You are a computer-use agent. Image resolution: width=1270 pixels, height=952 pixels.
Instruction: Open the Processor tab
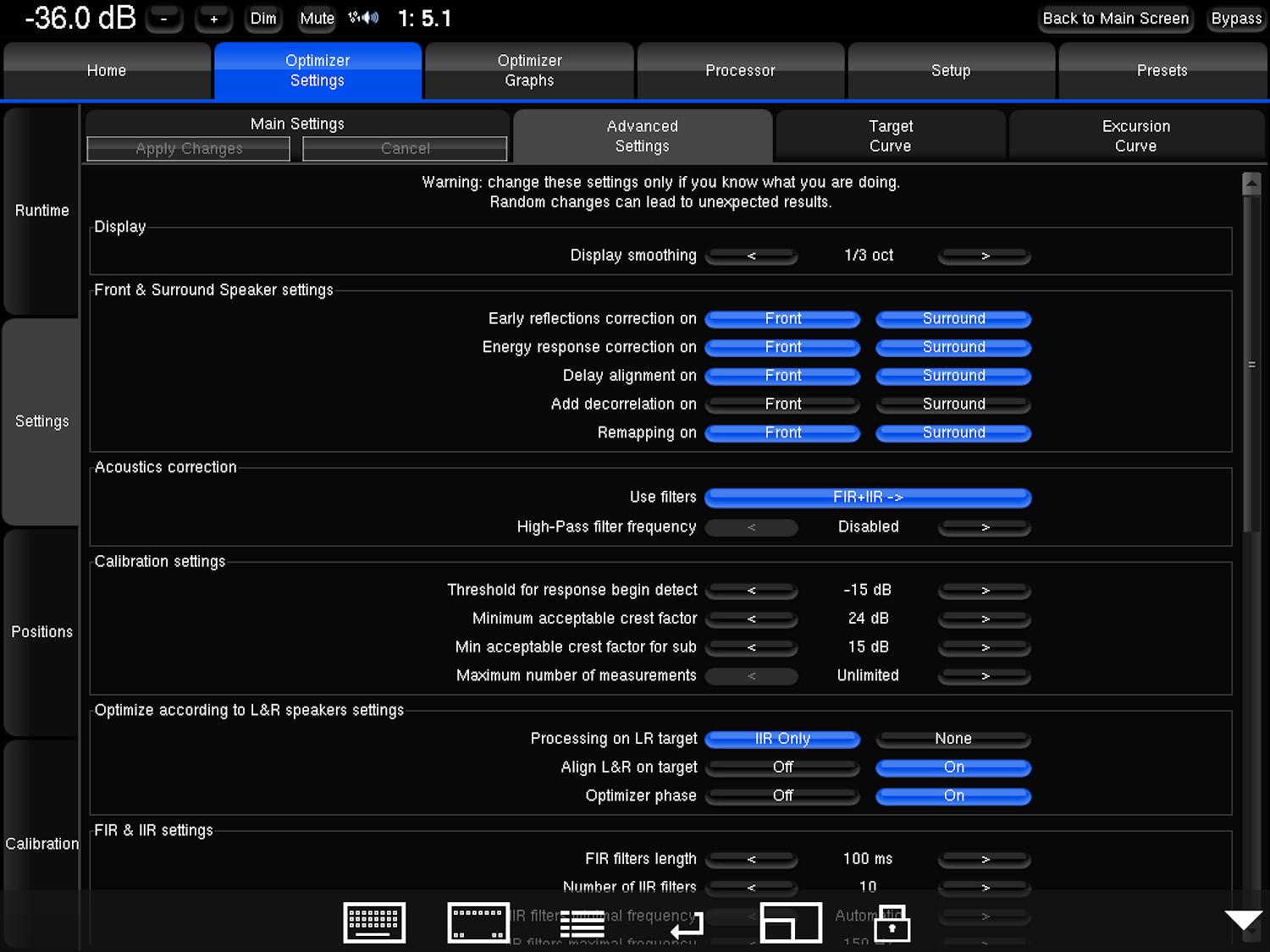click(x=740, y=71)
